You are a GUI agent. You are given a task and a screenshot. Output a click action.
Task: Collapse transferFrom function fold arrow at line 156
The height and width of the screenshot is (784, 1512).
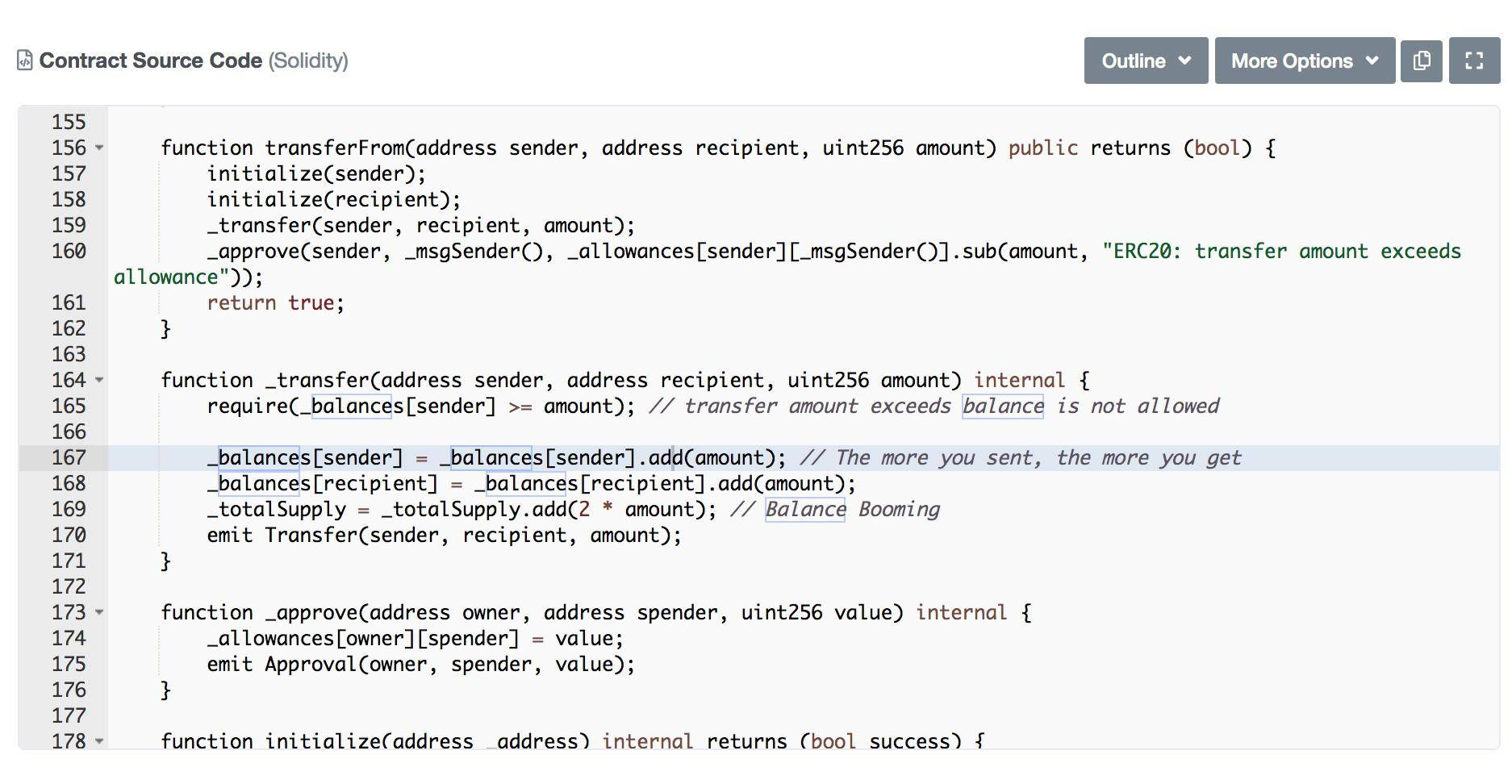point(99,148)
